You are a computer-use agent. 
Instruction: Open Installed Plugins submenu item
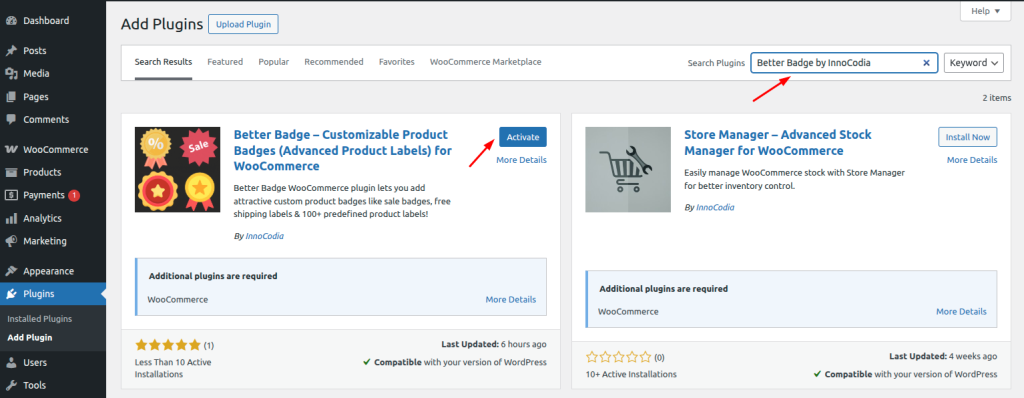pos(40,319)
